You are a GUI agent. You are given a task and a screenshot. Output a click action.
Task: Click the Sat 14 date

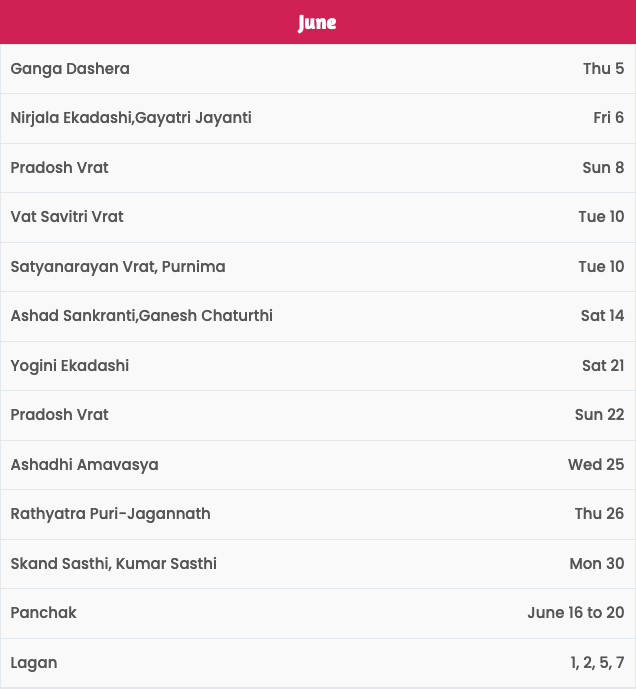click(602, 315)
